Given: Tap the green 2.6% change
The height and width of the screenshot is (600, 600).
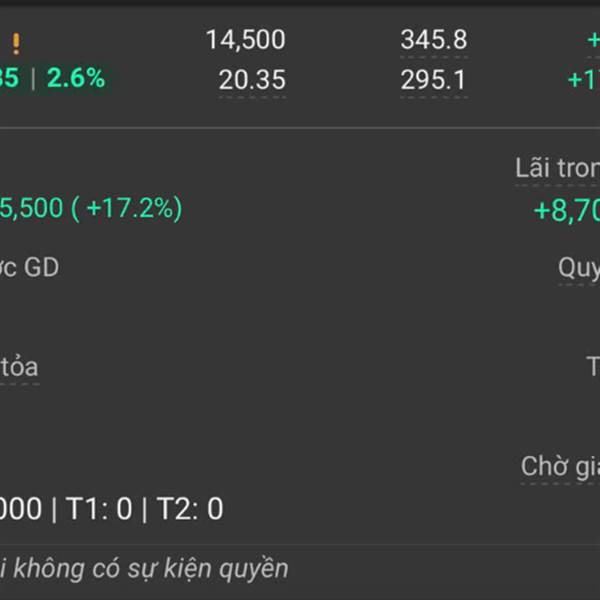Looking at the screenshot, I should [x=76, y=78].
